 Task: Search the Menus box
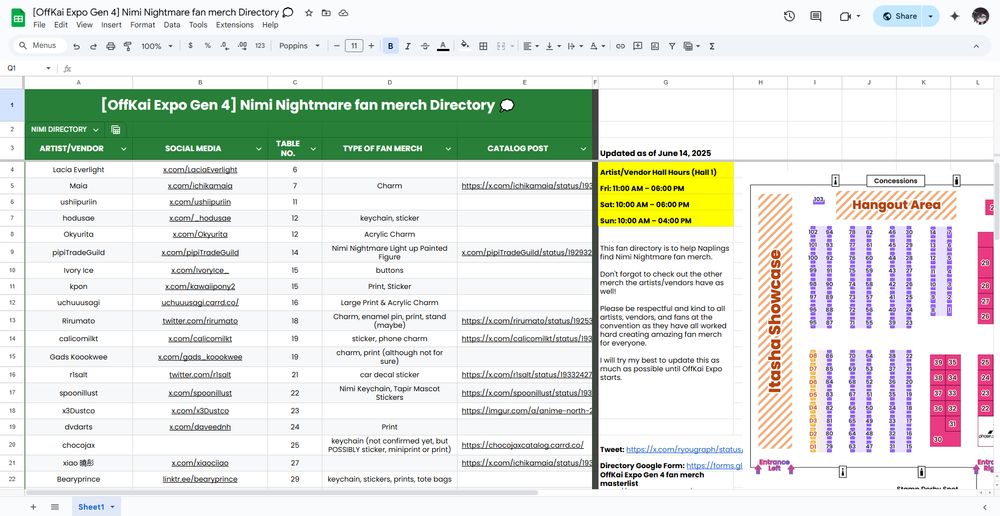click(x=39, y=46)
